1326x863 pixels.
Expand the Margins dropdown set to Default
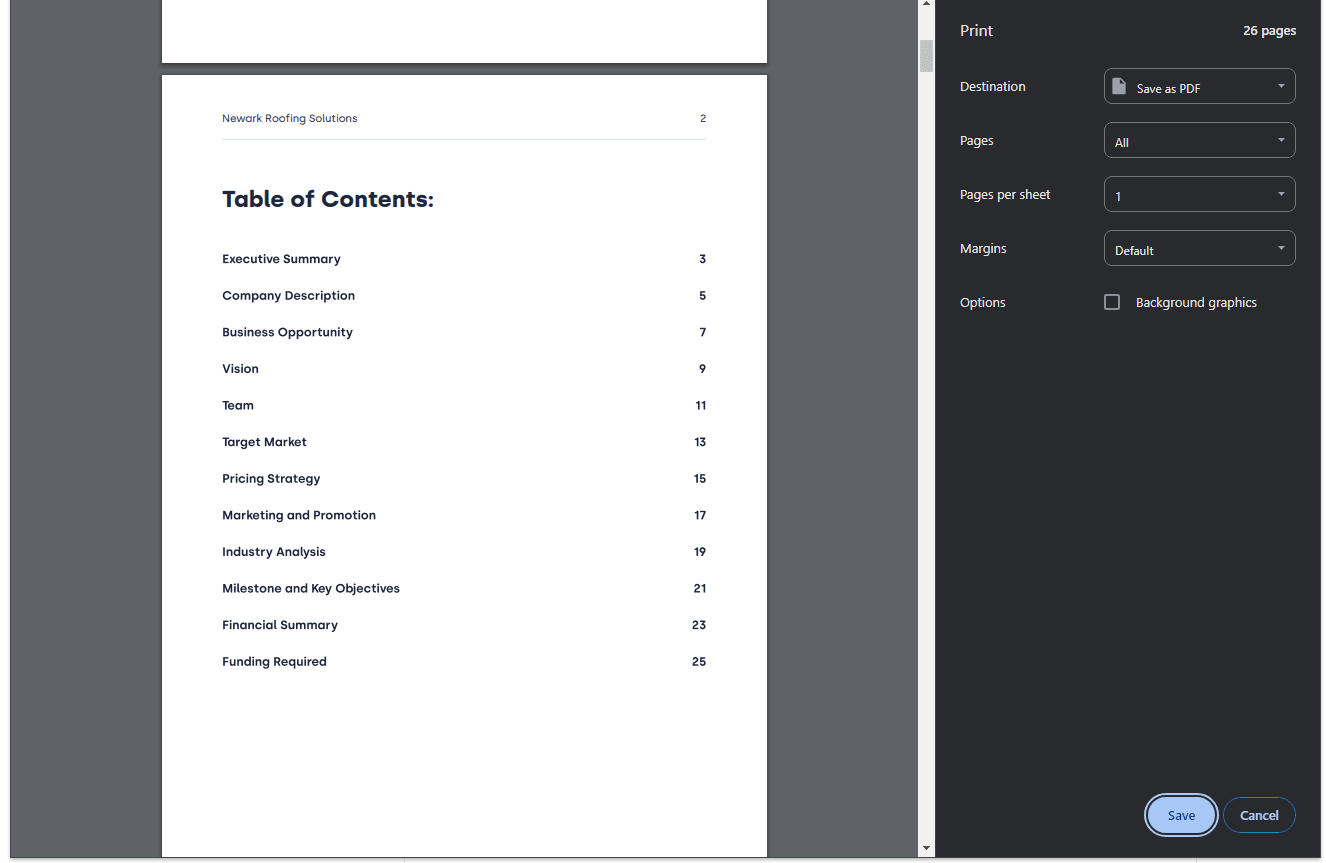click(1199, 249)
